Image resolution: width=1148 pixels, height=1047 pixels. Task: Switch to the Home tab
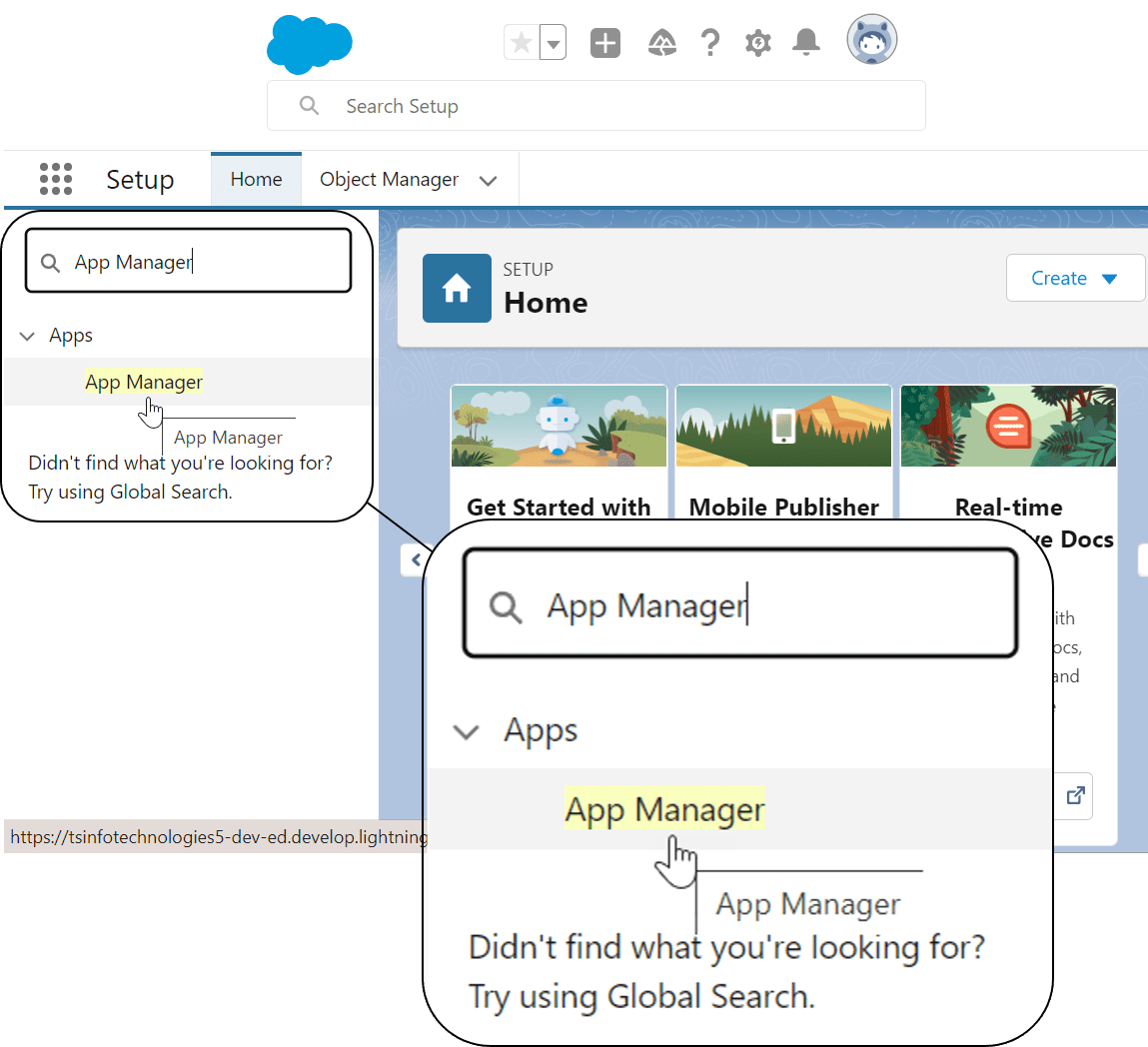[x=256, y=179]
